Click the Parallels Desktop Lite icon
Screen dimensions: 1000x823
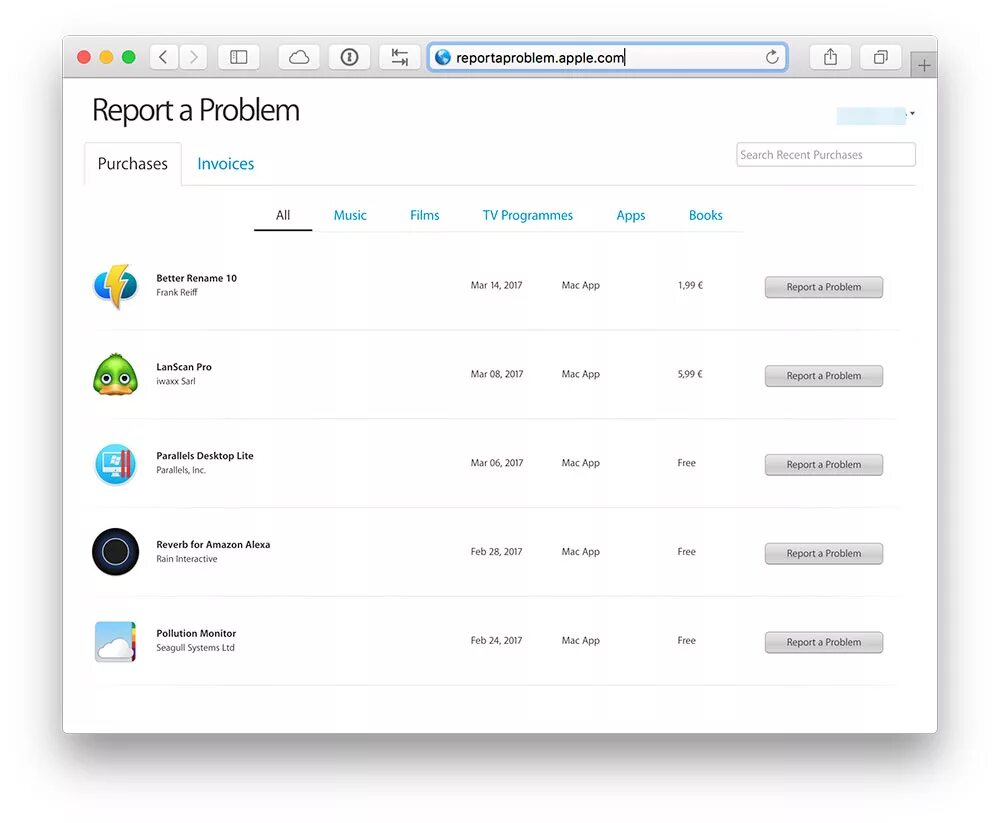pyautogui.click(x=115, y=464)
